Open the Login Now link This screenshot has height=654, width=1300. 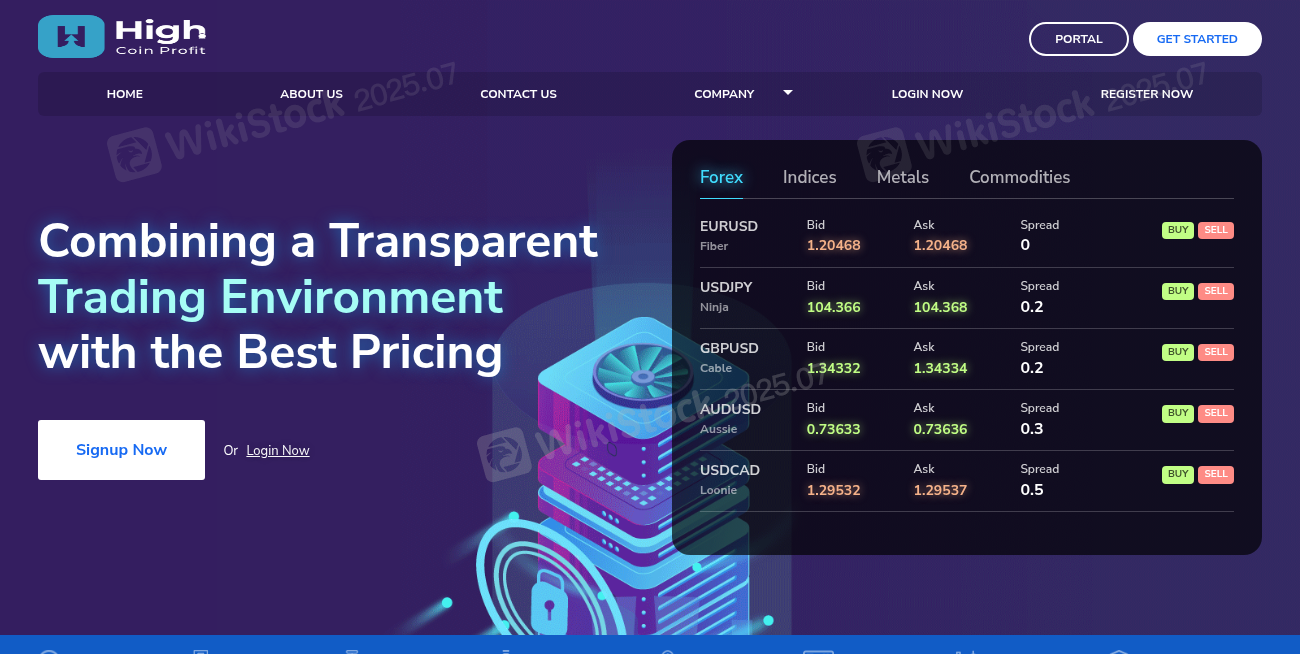[277, 450]
